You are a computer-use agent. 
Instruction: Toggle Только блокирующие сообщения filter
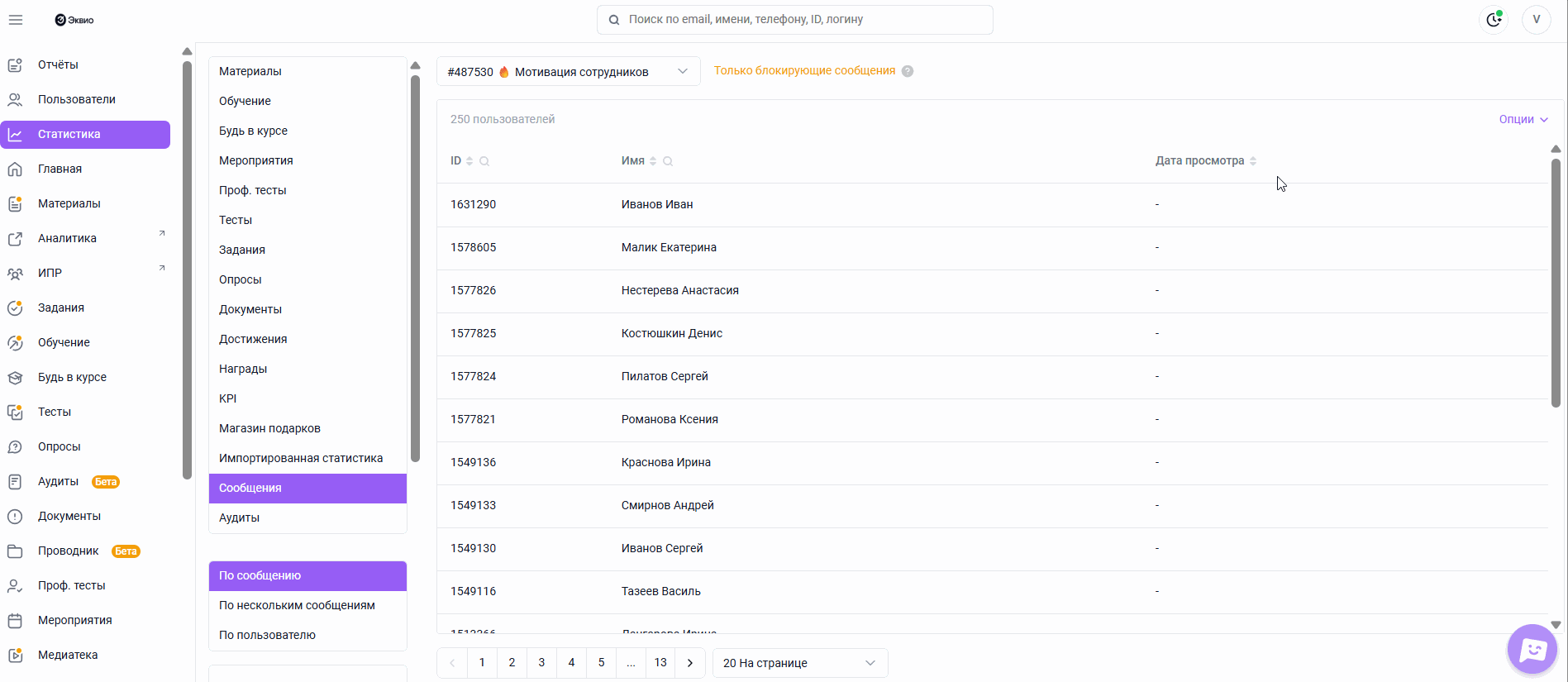click(x=804, y=71)
